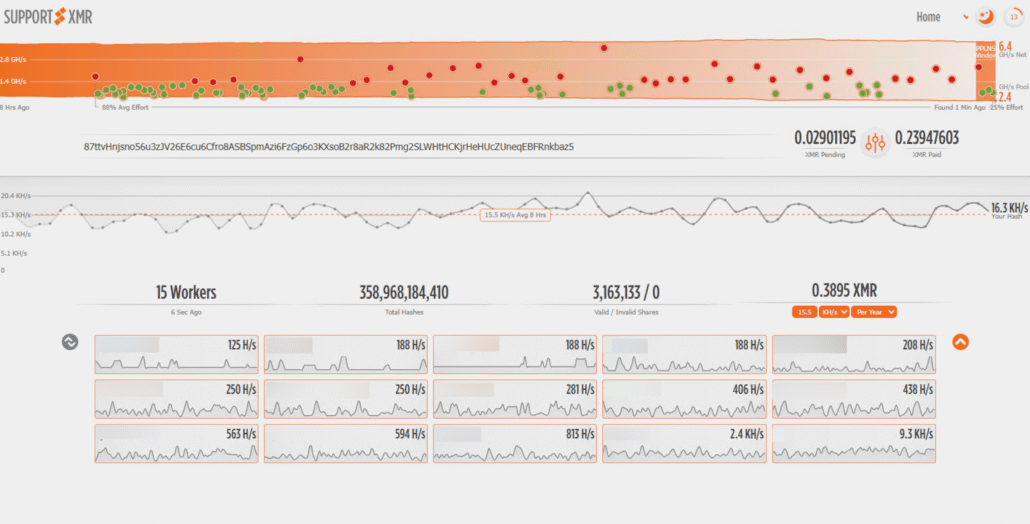The width and height of the screenshot is (1030, 524).
Task: Open the KH/s hashrate unit dropdown
Action: tap(833, 312)
